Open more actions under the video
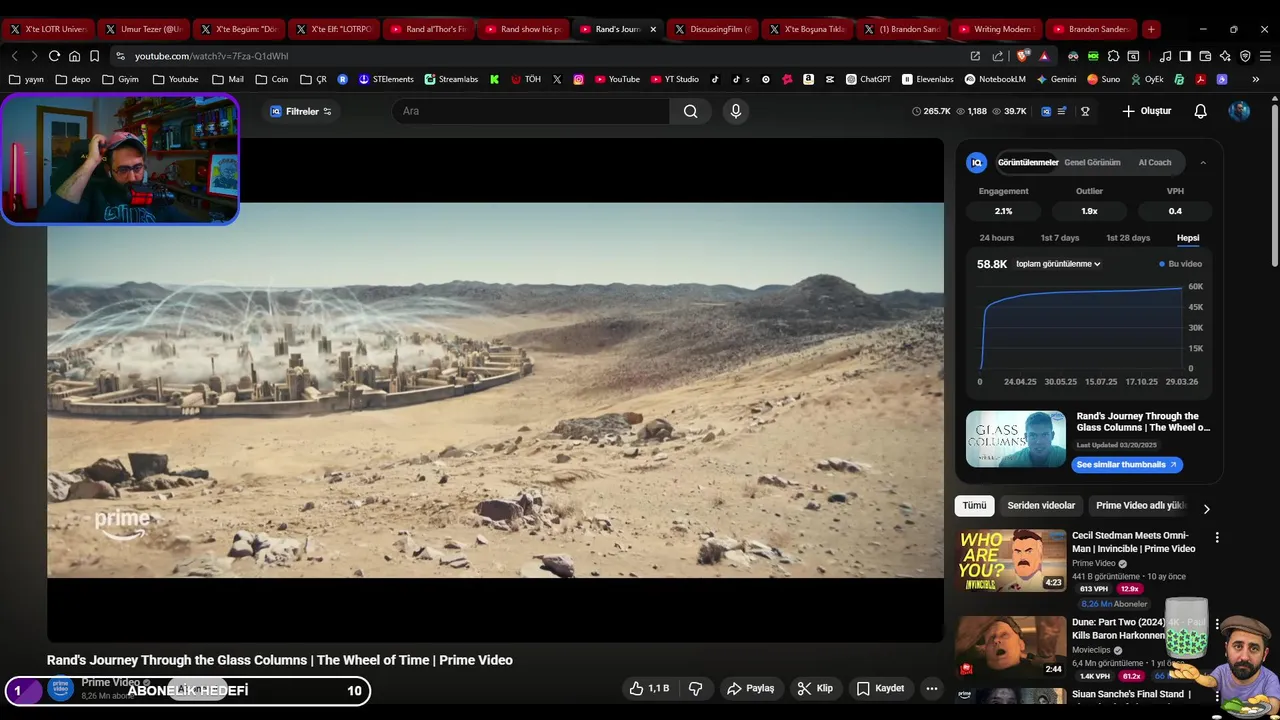This screenshot has width=1280, height=720. (x=931, y=688)
